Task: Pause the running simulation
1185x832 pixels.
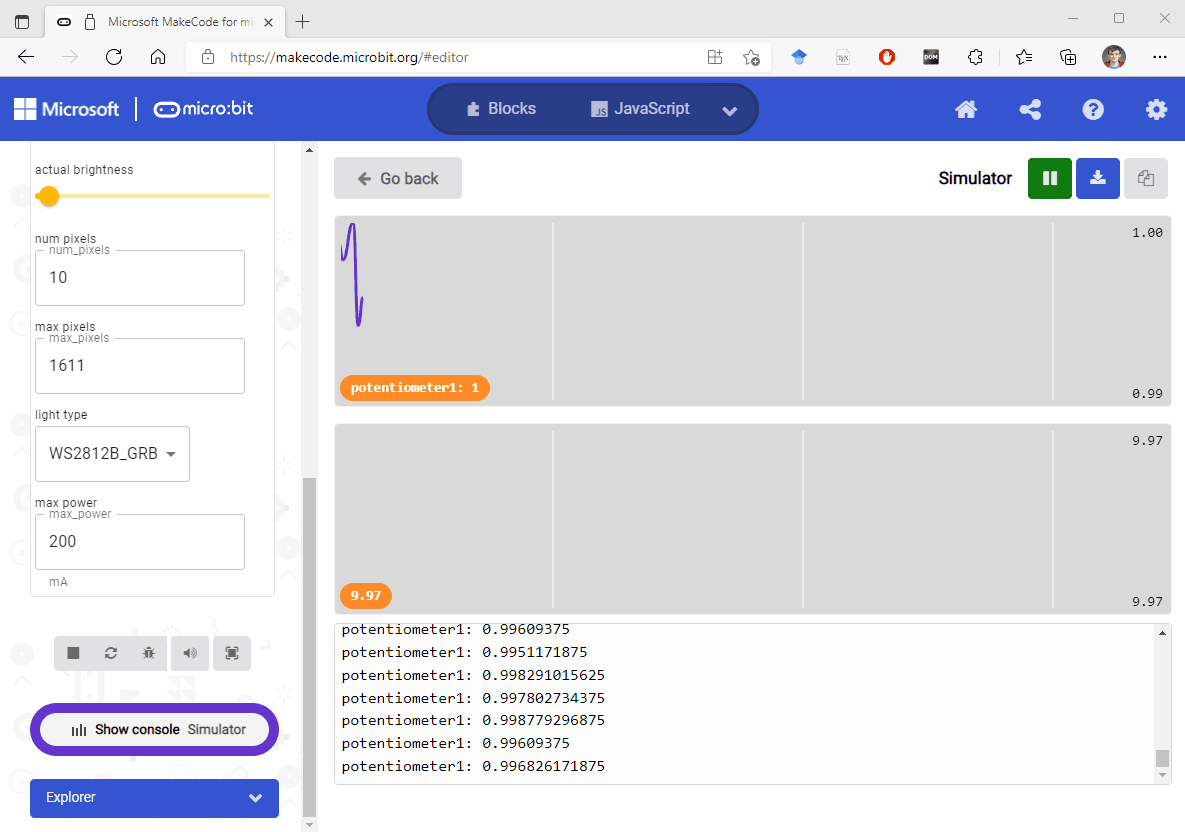Action: click(1049, 178)
